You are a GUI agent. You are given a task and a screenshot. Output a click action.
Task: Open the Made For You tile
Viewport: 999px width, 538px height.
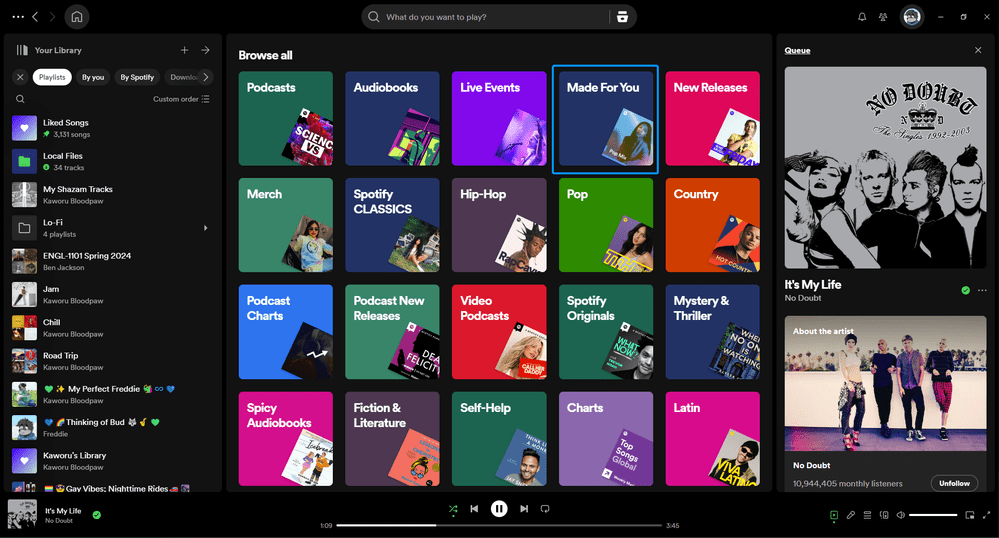605,119
